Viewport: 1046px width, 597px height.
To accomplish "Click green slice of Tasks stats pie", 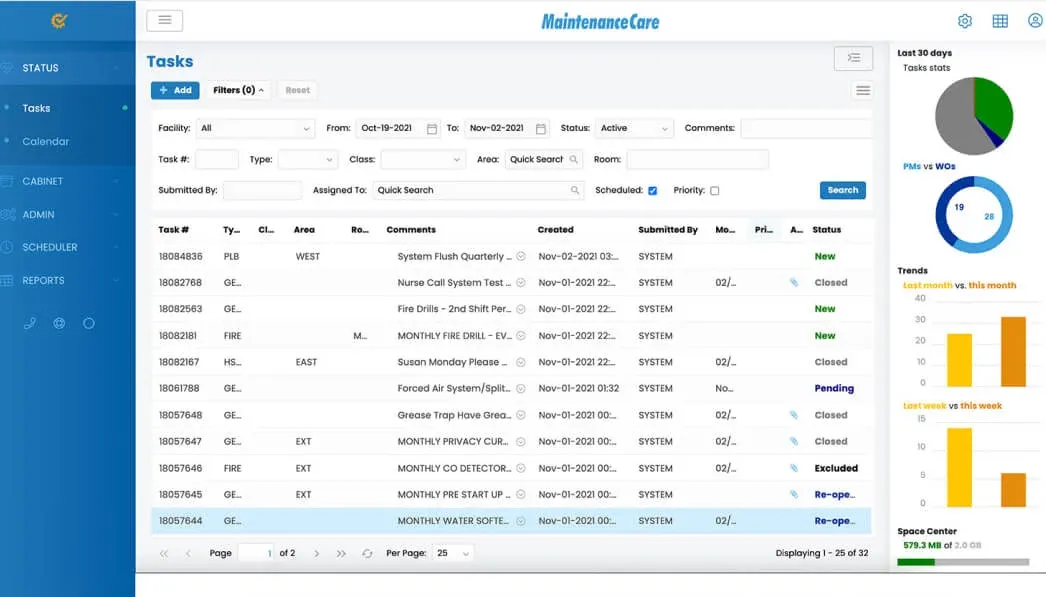I will (x=995, y=108).
